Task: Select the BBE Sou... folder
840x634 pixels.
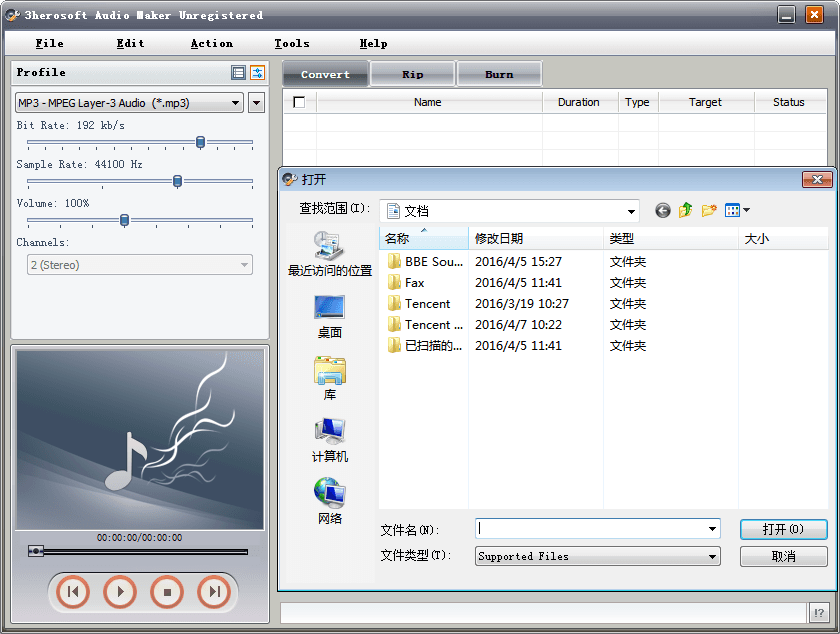Action: 425,262
